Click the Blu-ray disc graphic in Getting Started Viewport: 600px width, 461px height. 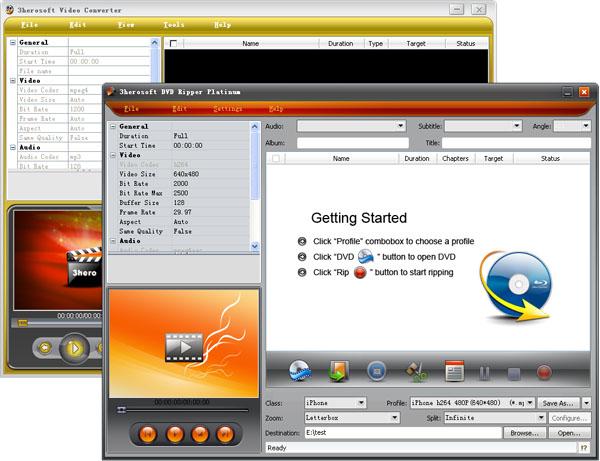[x=516, y=286]
